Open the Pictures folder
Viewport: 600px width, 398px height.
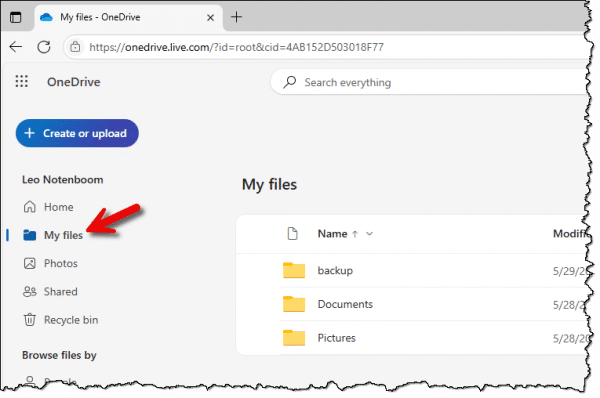coord(336,338)
